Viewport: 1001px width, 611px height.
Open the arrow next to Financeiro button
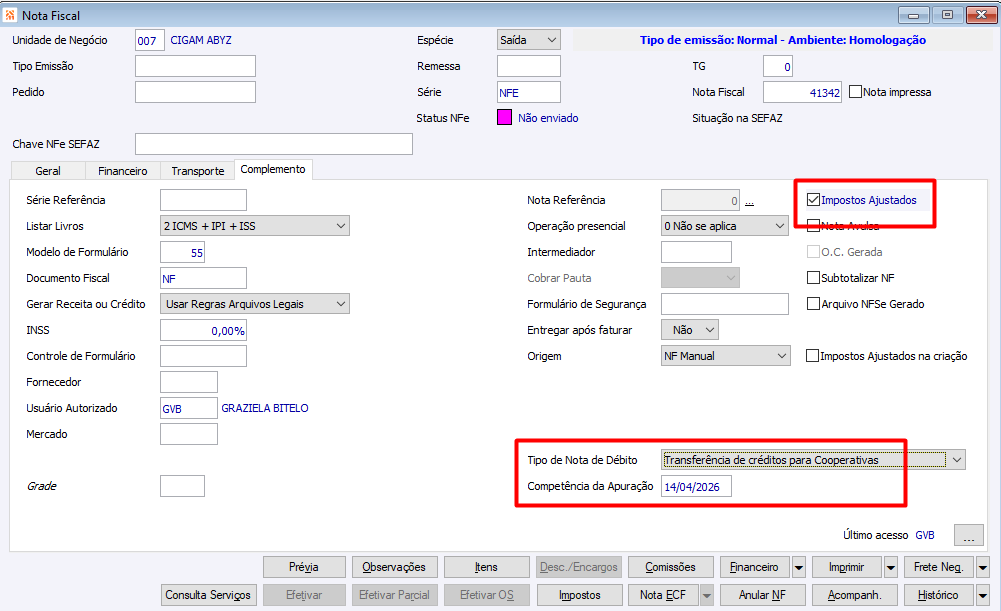799,567
